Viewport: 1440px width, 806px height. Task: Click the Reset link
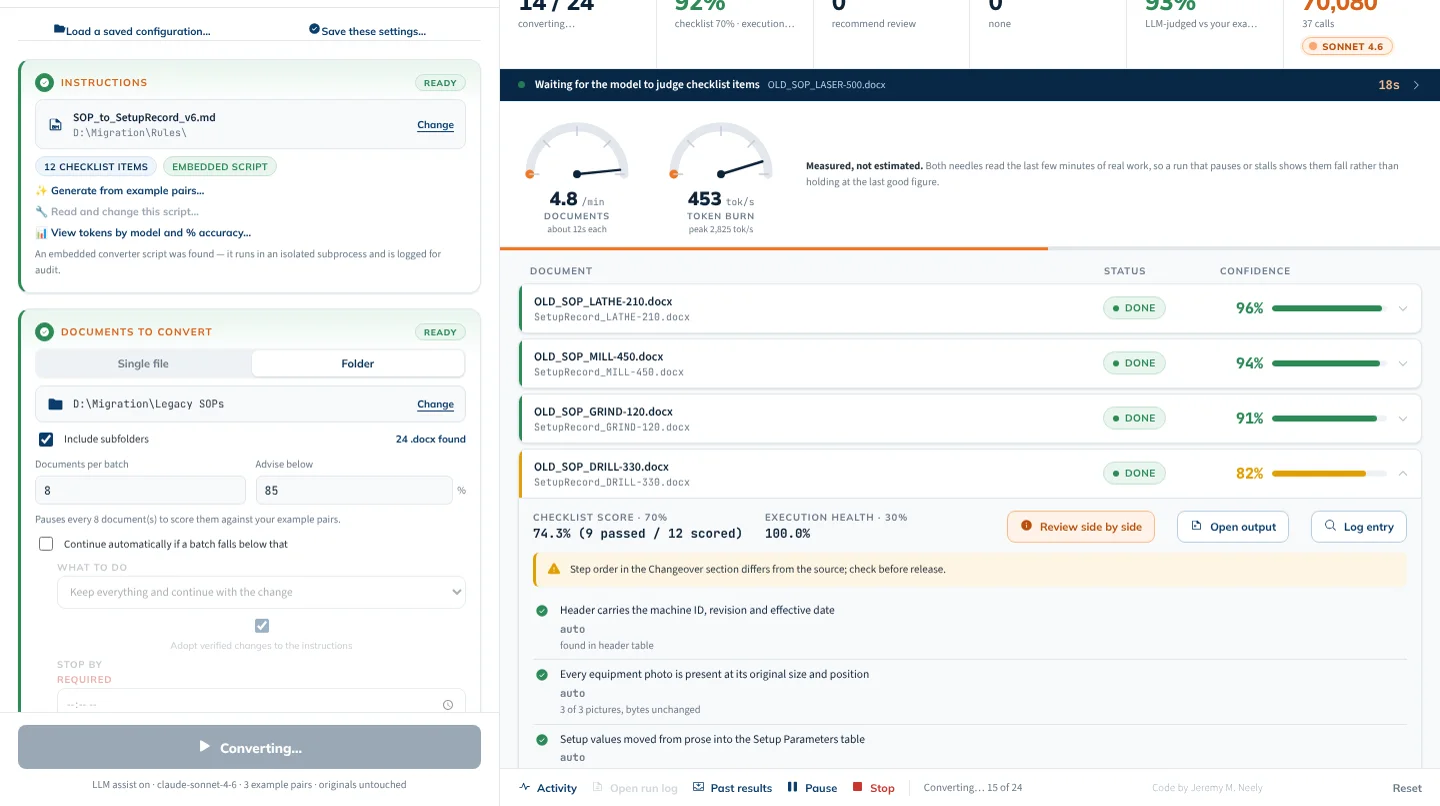1407,788
